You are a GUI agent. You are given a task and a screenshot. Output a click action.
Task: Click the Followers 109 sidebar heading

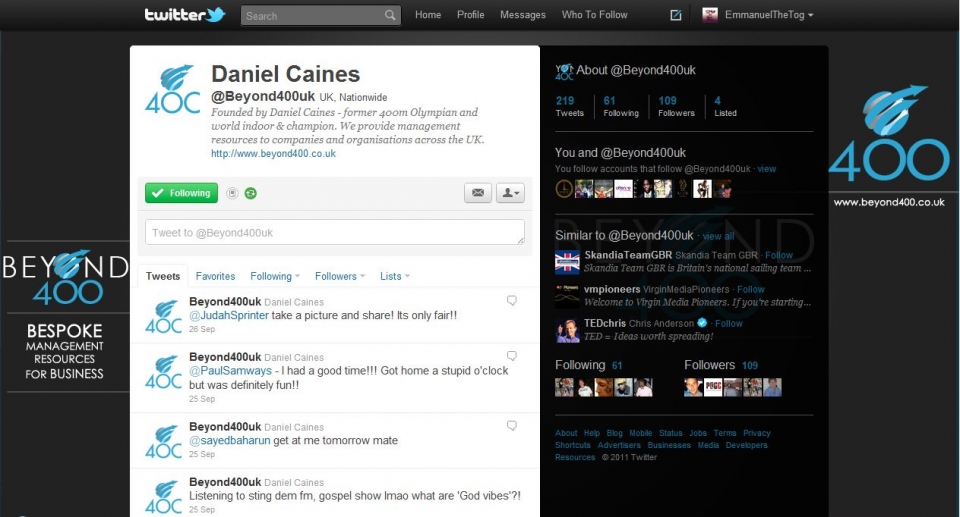coord(721,365)
